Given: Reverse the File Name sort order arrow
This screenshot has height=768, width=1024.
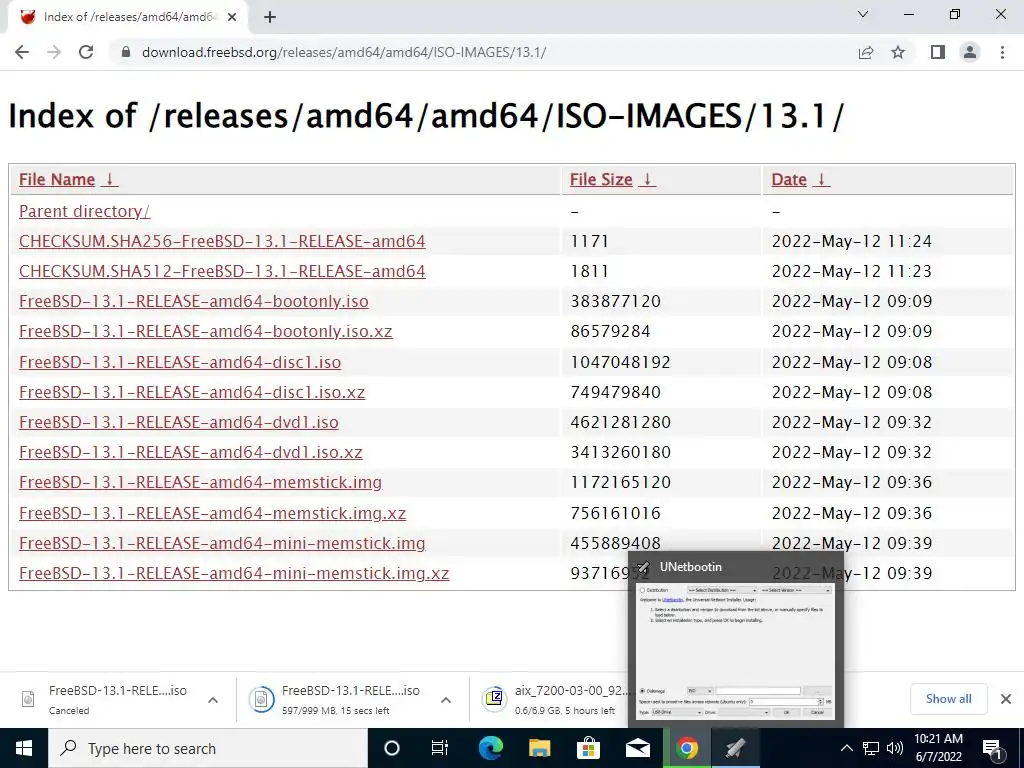Looking at the screenshot, I should point(110,180).
